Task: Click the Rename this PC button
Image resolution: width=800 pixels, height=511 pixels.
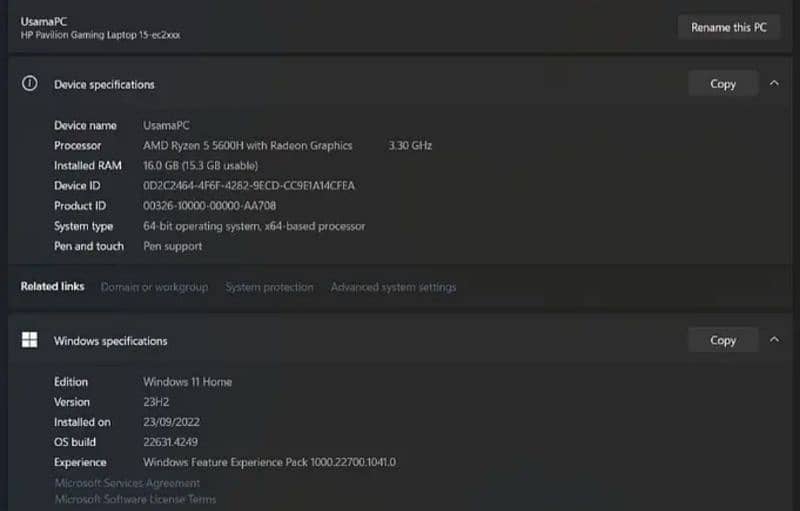Action: pyautogui.click(x=729, y=28)
